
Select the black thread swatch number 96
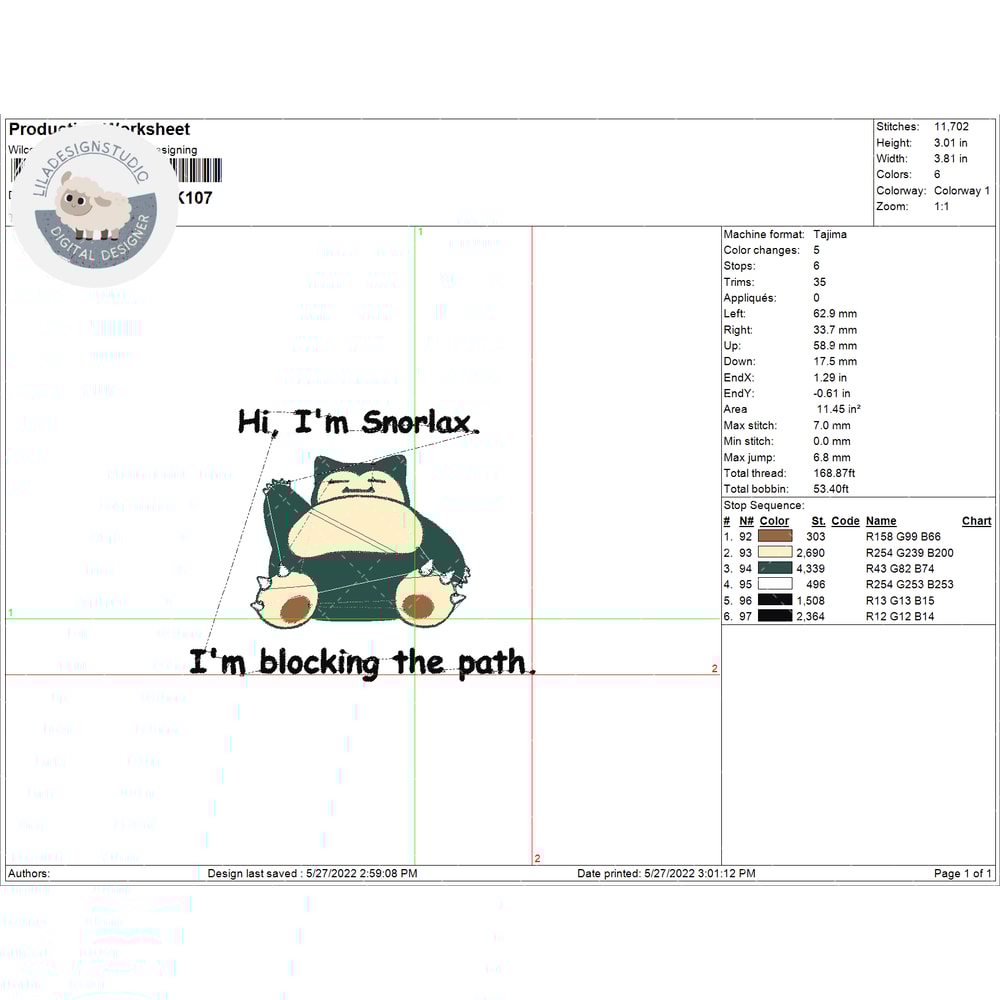click(x=775, y=601)
